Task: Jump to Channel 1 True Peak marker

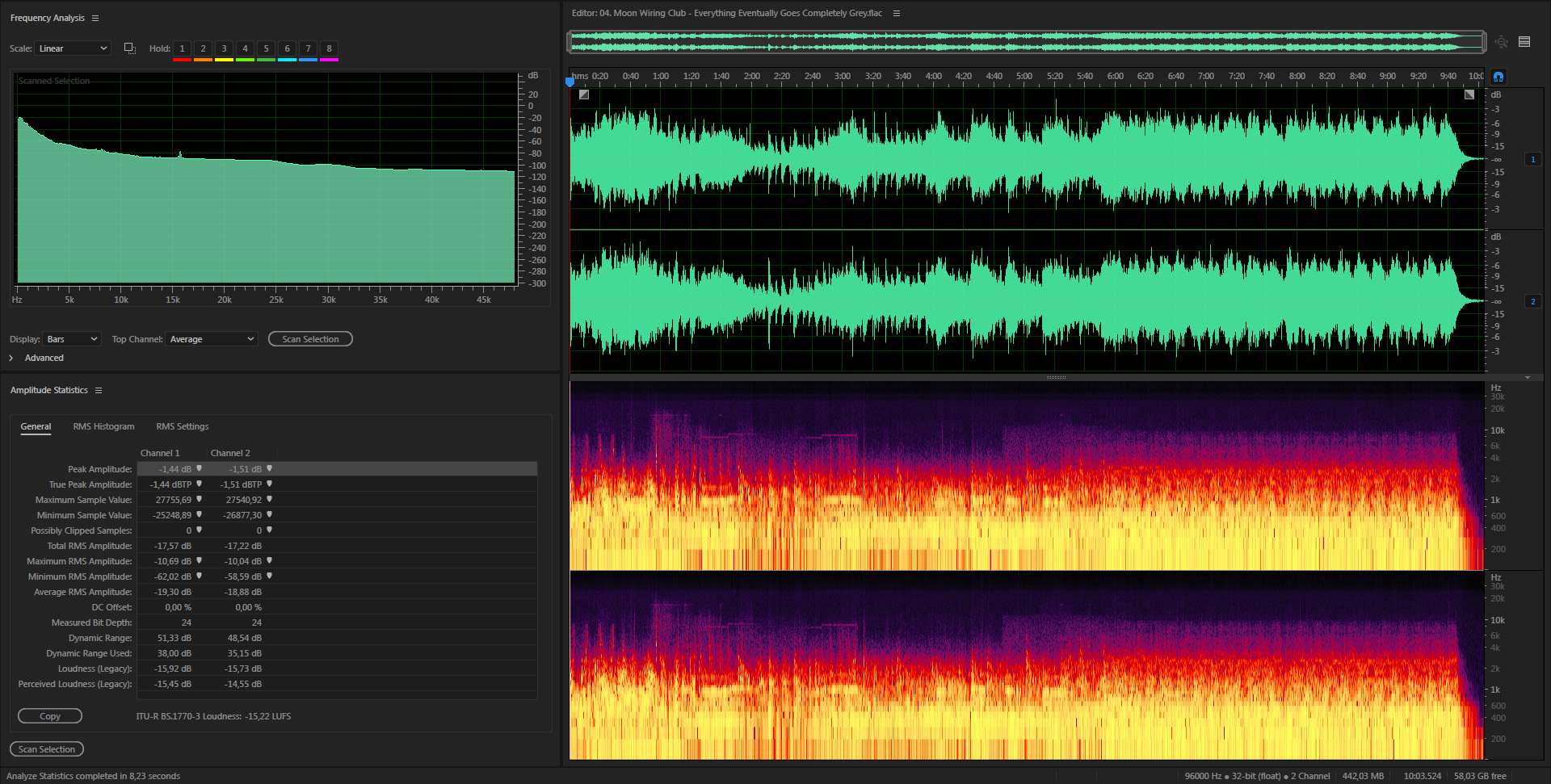Action: [199, 484]
